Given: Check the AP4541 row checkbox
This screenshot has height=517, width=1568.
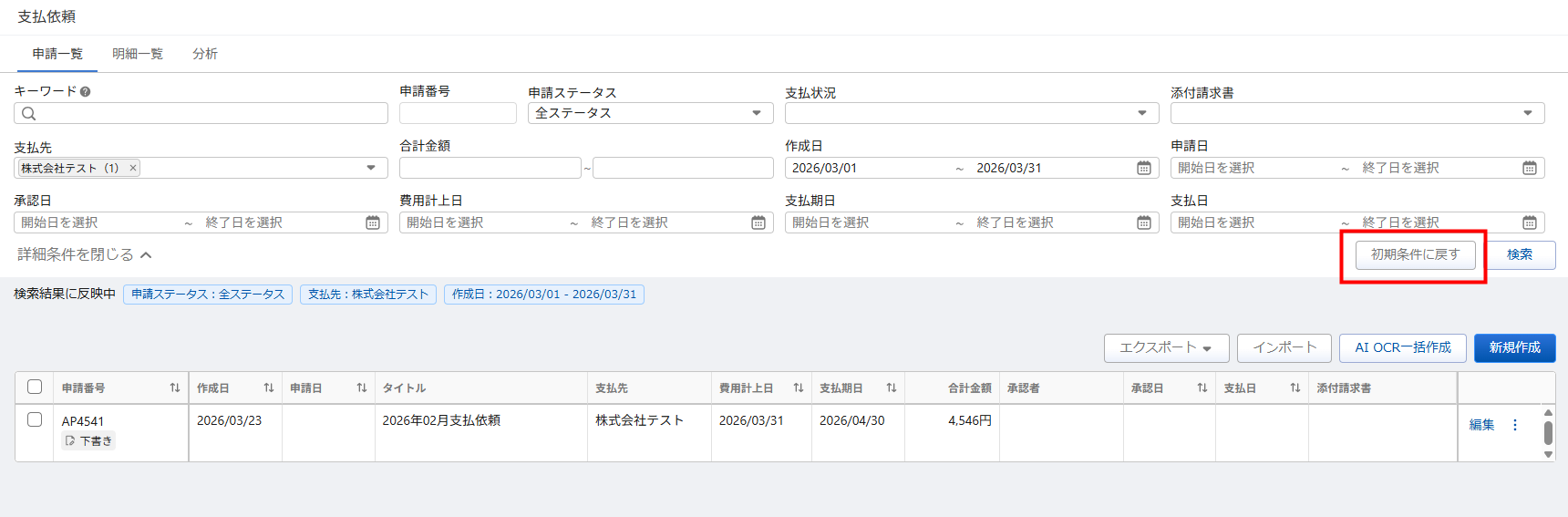Looking at the screenshot, I should 35,419.
